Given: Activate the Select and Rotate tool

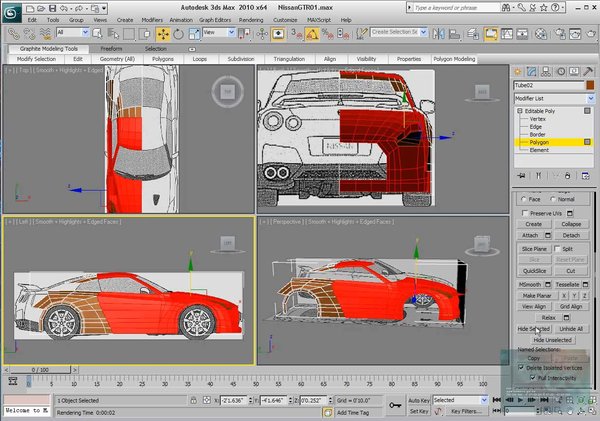Looking at the screenshot, I should click(x=179, y=34).
